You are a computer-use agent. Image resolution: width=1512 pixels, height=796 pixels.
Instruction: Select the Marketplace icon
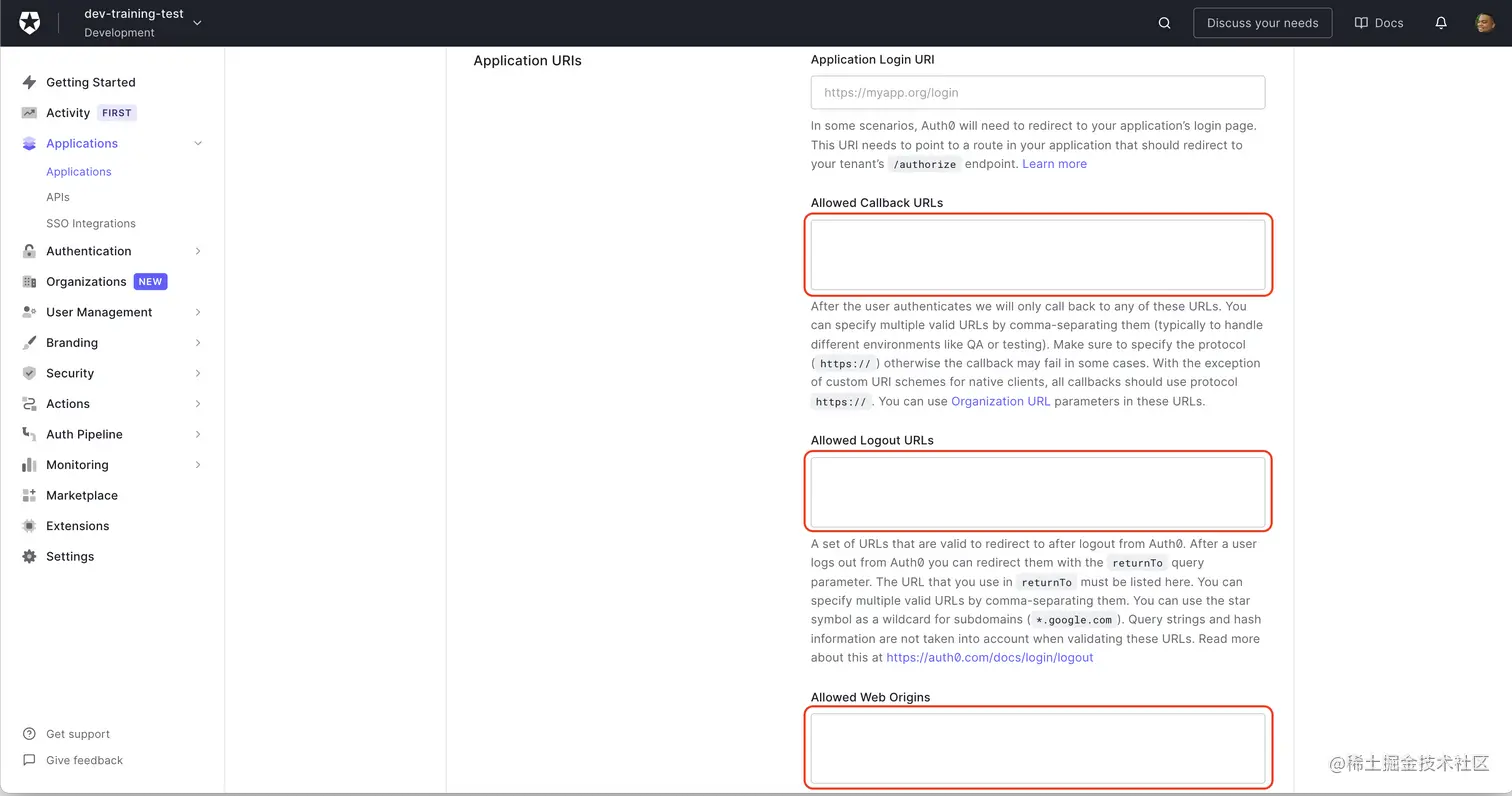pyautogui.click(x=28, y=495)
